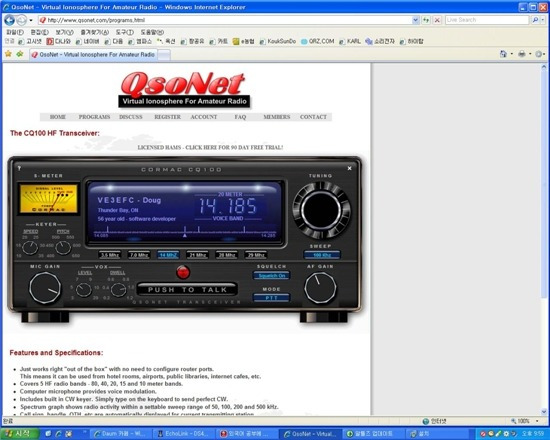The height and width of the screenshot is (440, 550).
Task: Click the red transmit indicator lamp
Action: (183, 272)
